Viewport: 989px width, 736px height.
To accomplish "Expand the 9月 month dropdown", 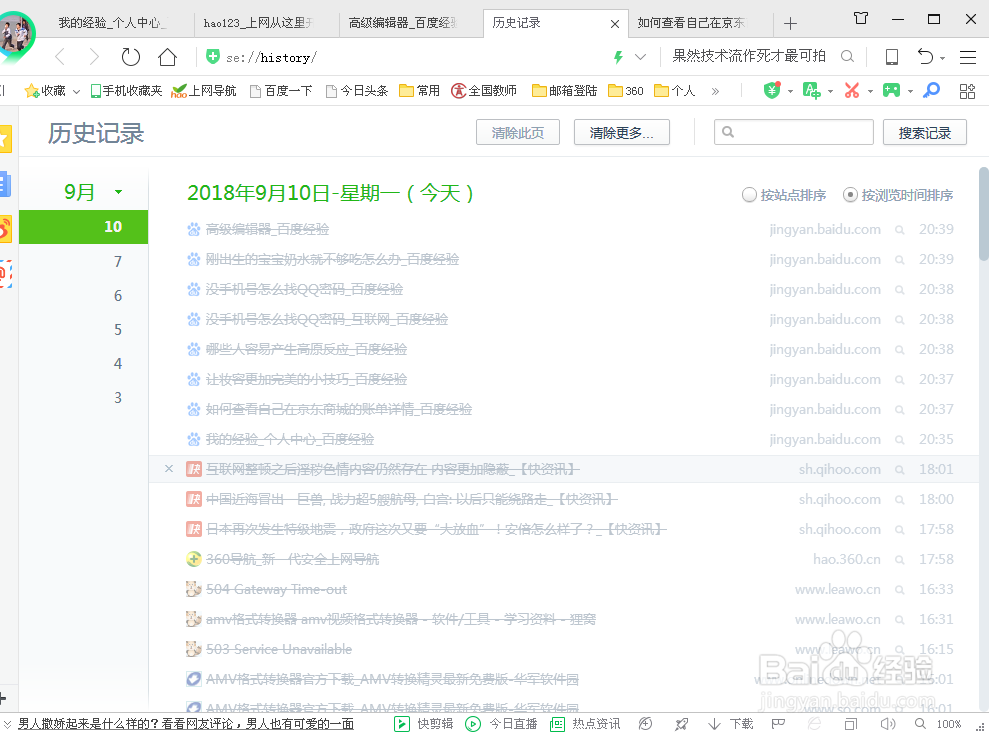I will [x=118, y=189].
